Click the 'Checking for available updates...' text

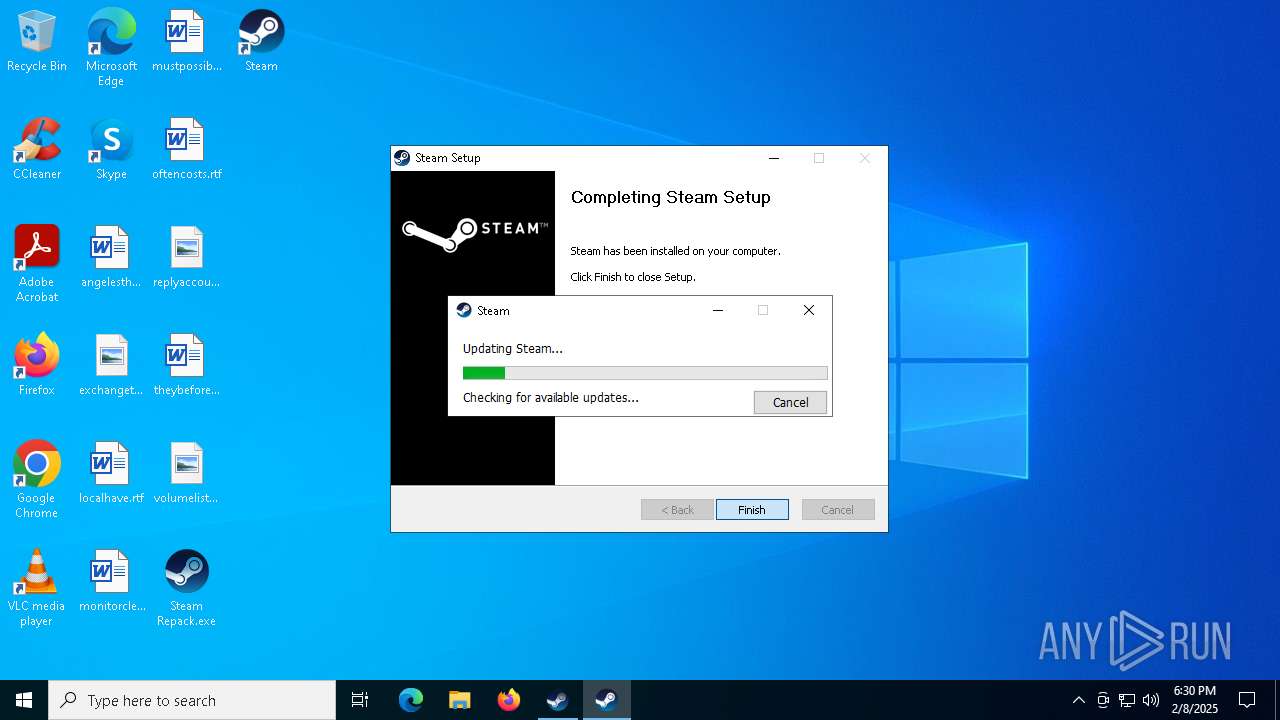551,398
